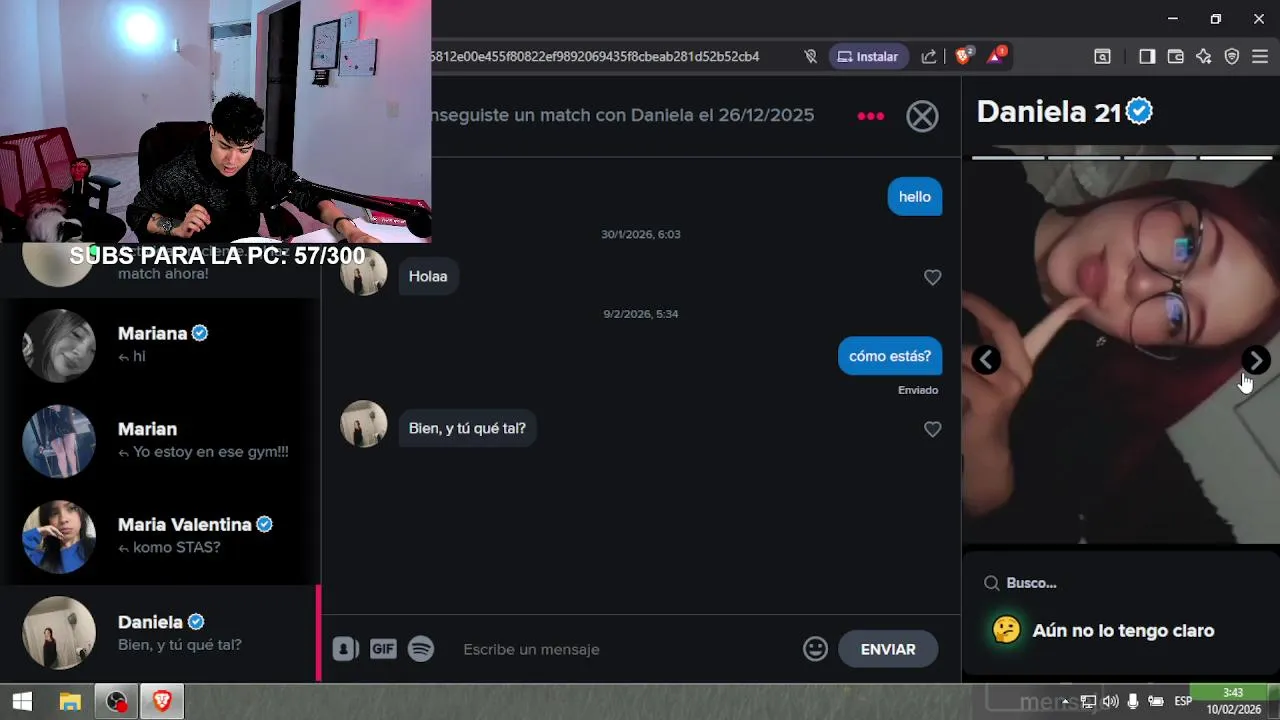This screenshot has width=1280, height=720.
Task: Click Daniela's avatar beside 'Holaa'
Action: coord(364,272)
